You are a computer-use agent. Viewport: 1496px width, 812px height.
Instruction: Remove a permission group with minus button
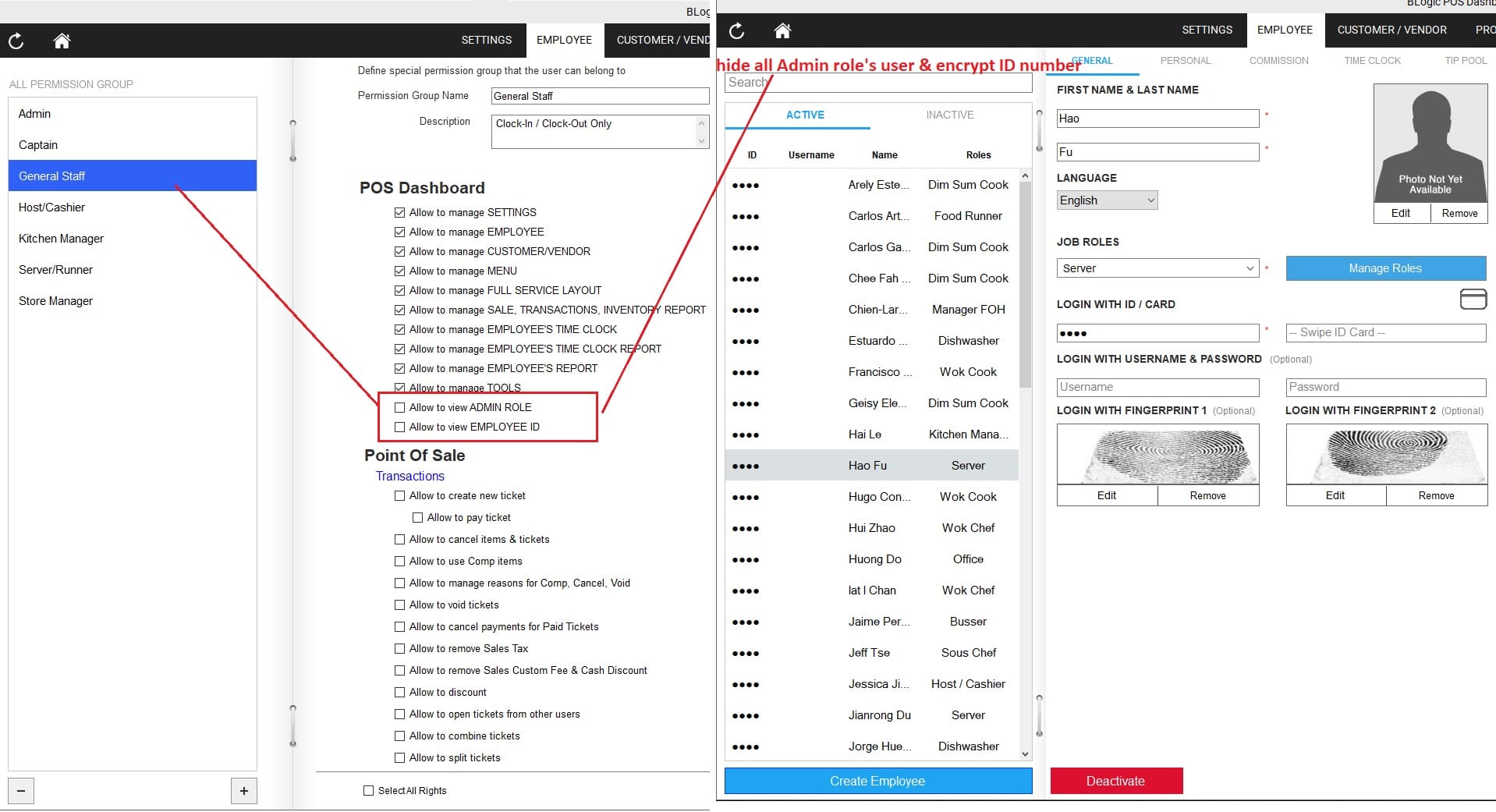(x=21, y=791)
